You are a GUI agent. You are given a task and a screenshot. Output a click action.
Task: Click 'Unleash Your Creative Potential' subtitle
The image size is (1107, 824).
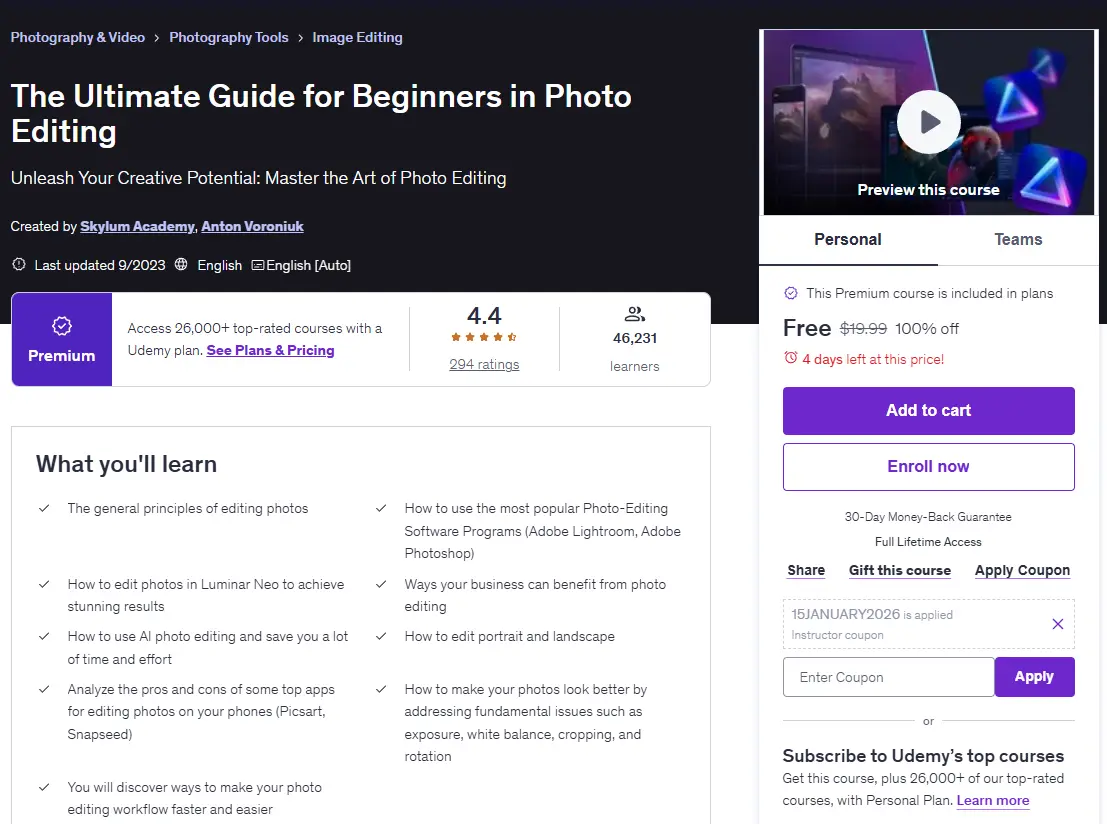(258, 178)
